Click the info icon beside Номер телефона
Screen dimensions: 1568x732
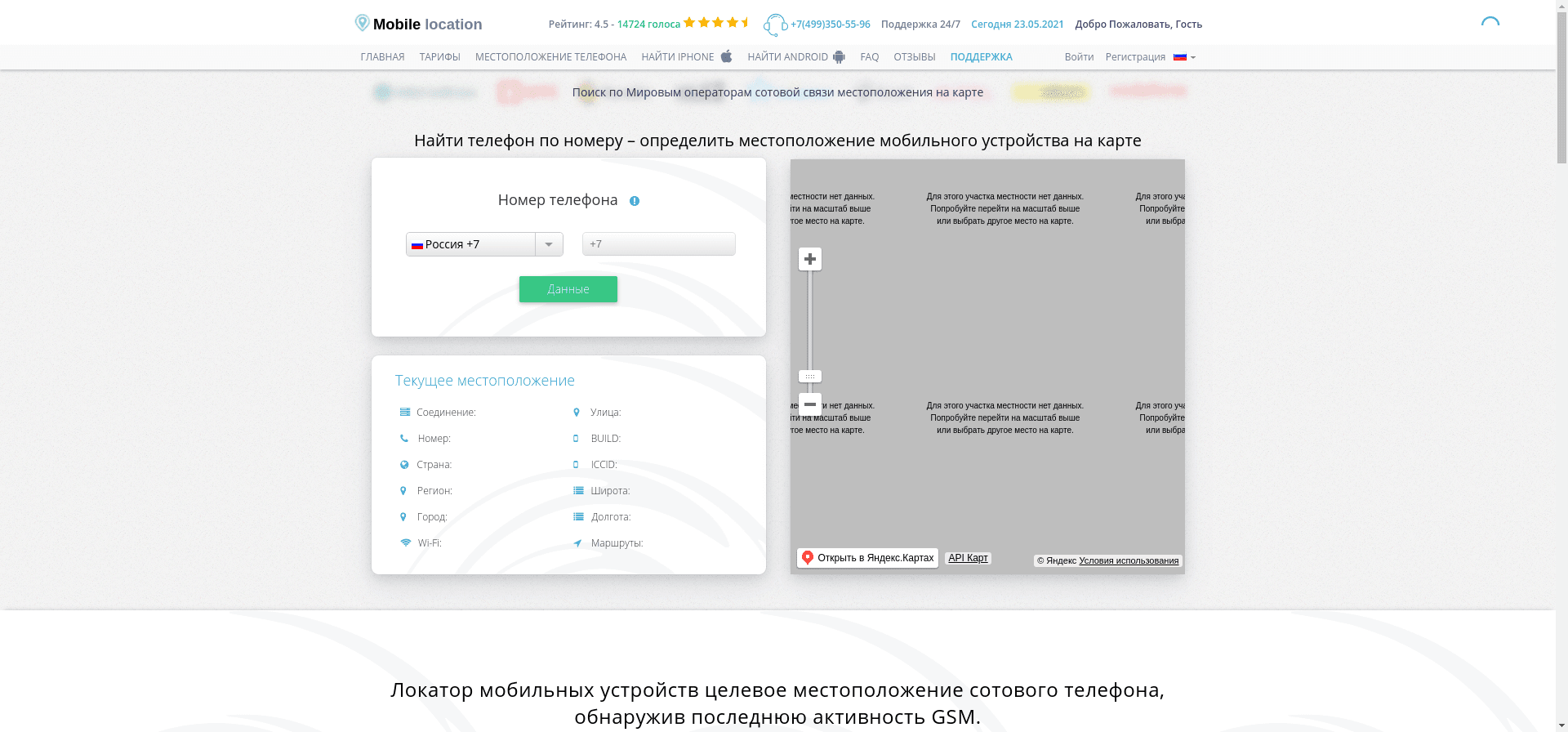(635, 201)
